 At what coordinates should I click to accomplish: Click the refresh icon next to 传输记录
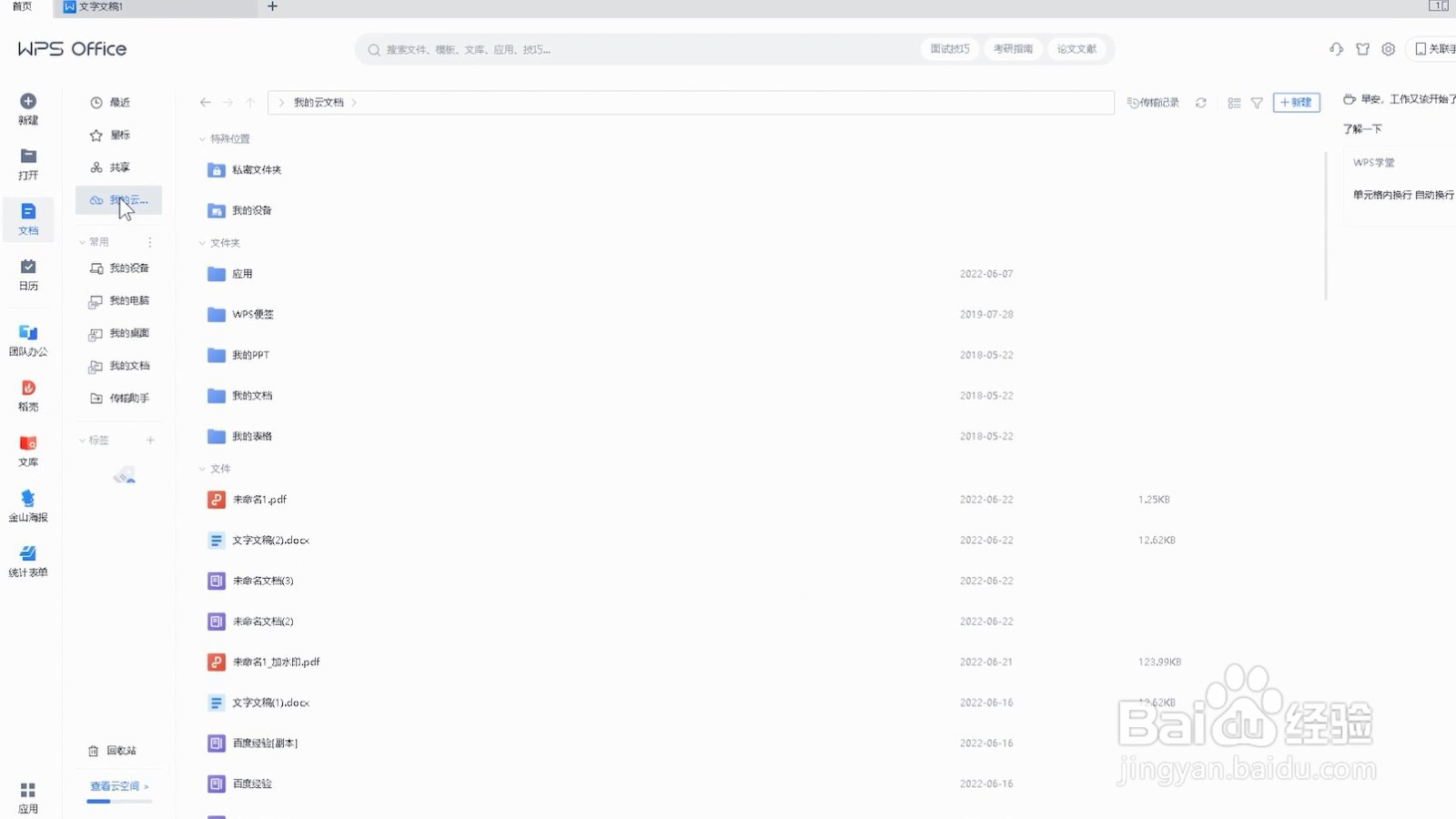pyautogui.click(x=1201, y=103)
